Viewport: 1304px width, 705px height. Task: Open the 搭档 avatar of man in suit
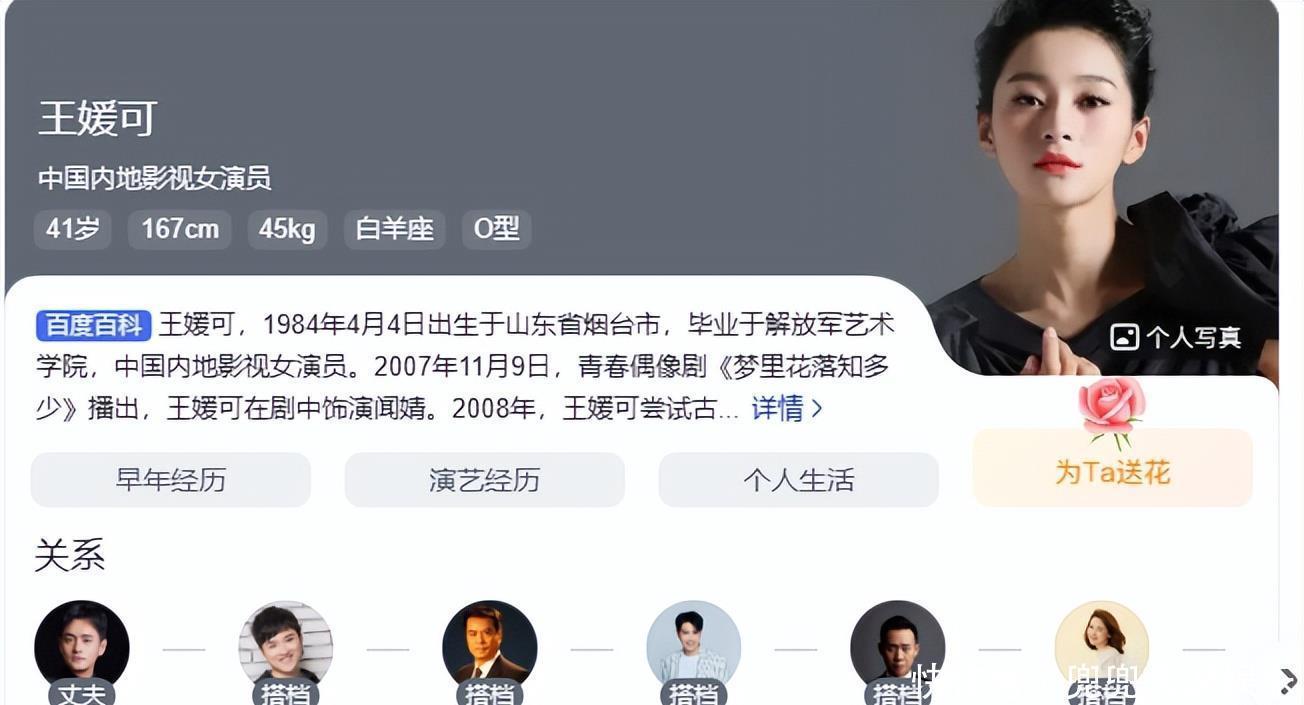point(490,648)
